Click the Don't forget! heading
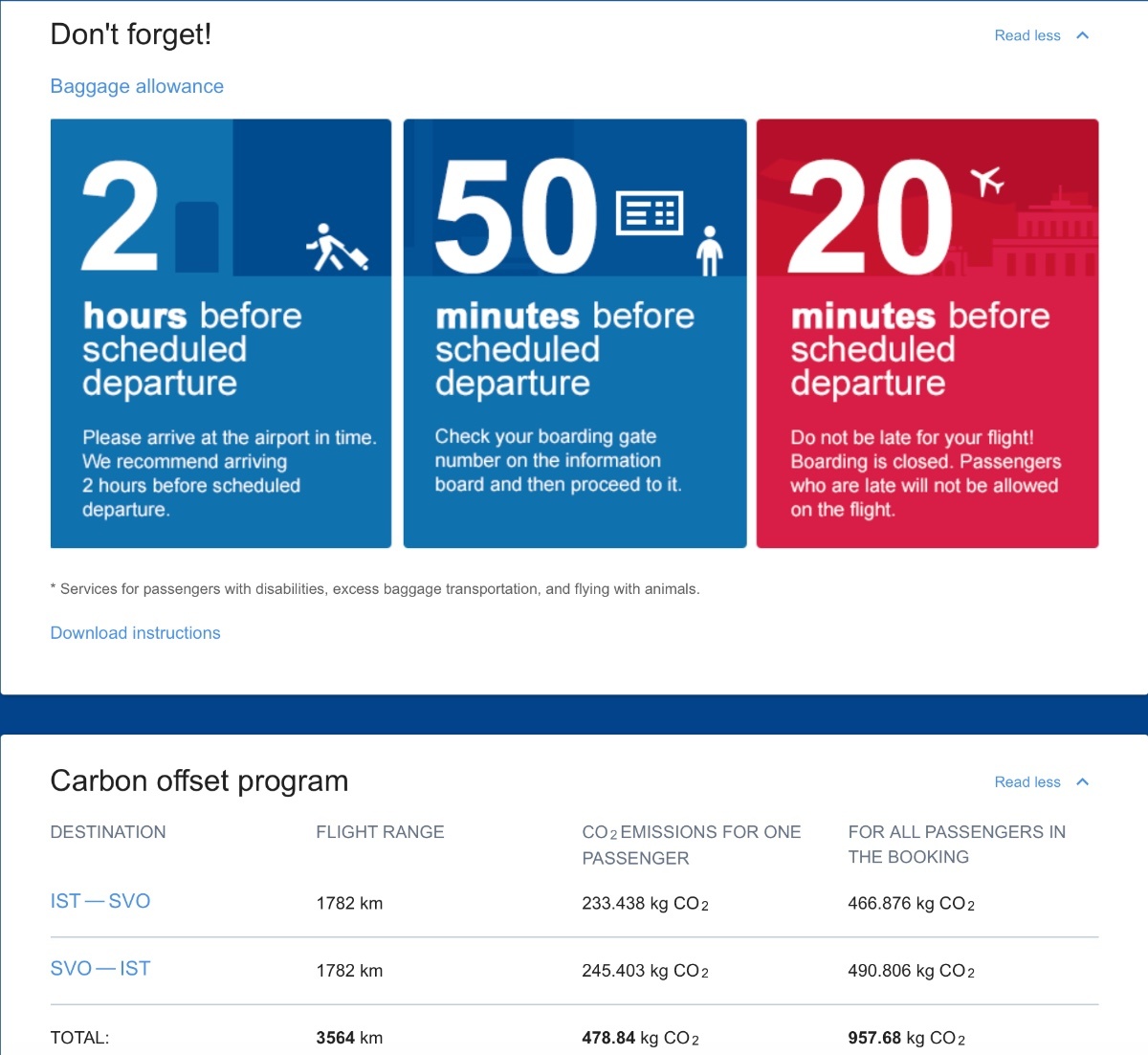 click(131, 34)
